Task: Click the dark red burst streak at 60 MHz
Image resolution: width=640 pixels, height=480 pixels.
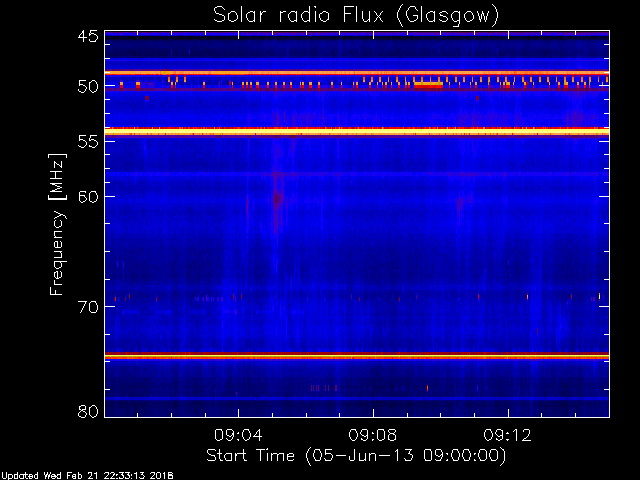Action: click(278, 199)
